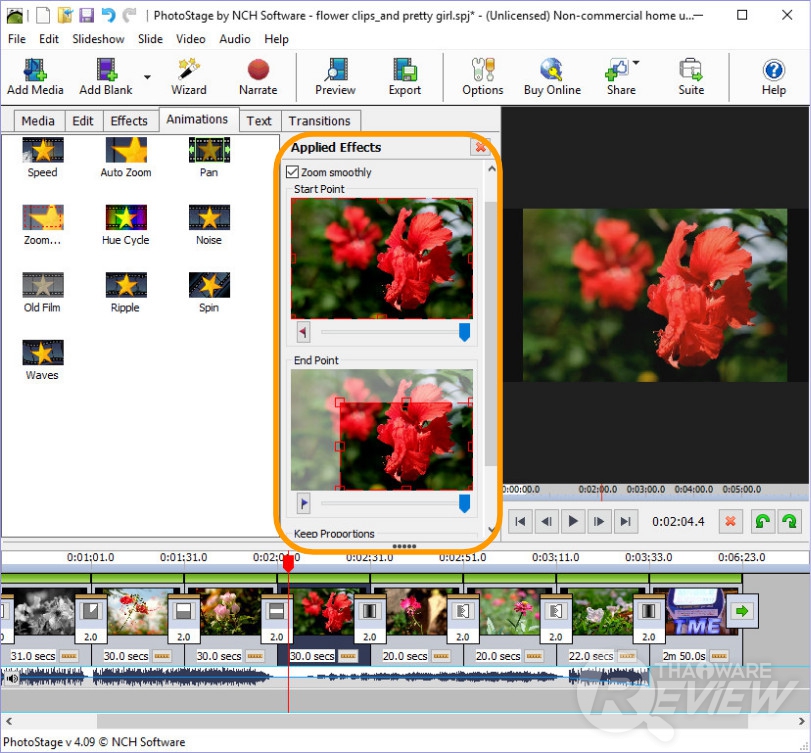The height and width of the screenshot is (753, 811).
Task: Click the Export toolbar icon
Action: pyautogui.click(x=404, y=75)
